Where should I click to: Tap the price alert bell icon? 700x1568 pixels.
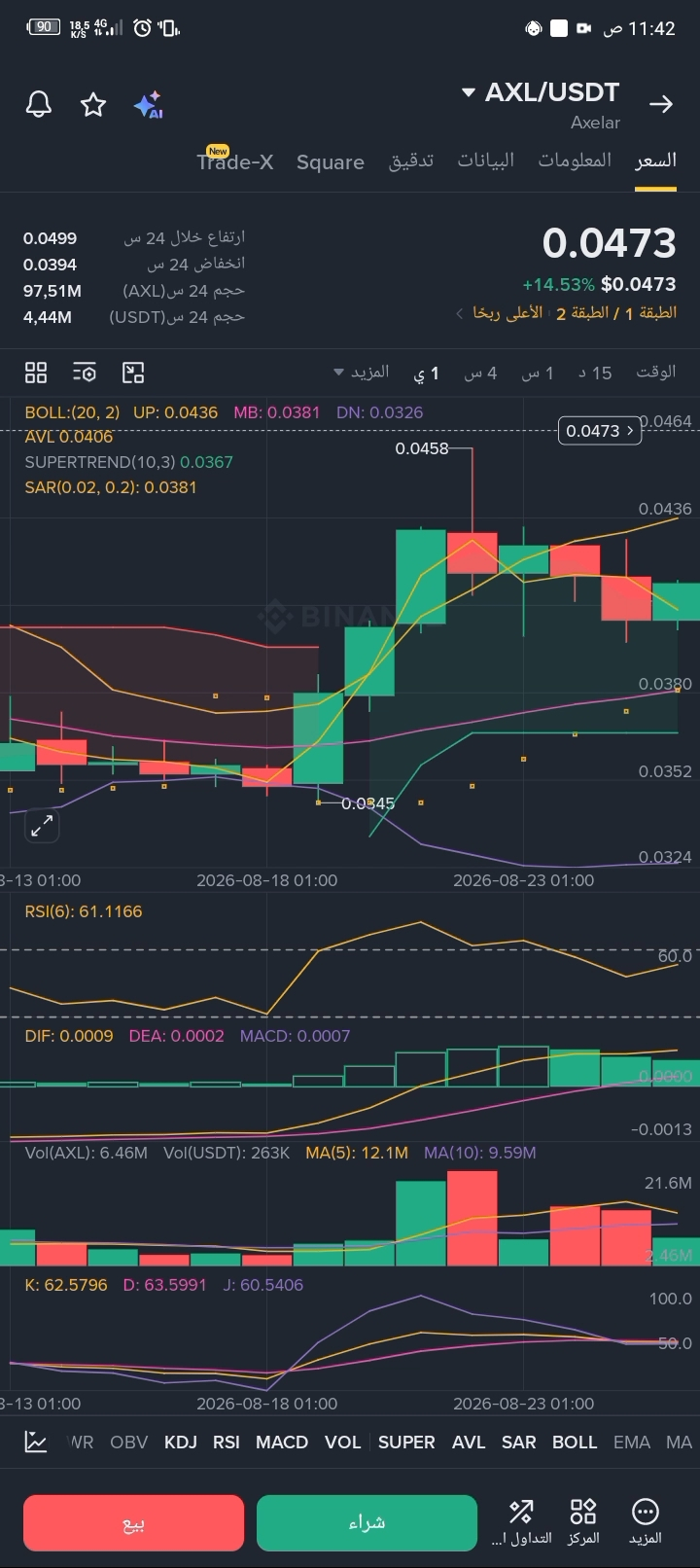[39, 104]
